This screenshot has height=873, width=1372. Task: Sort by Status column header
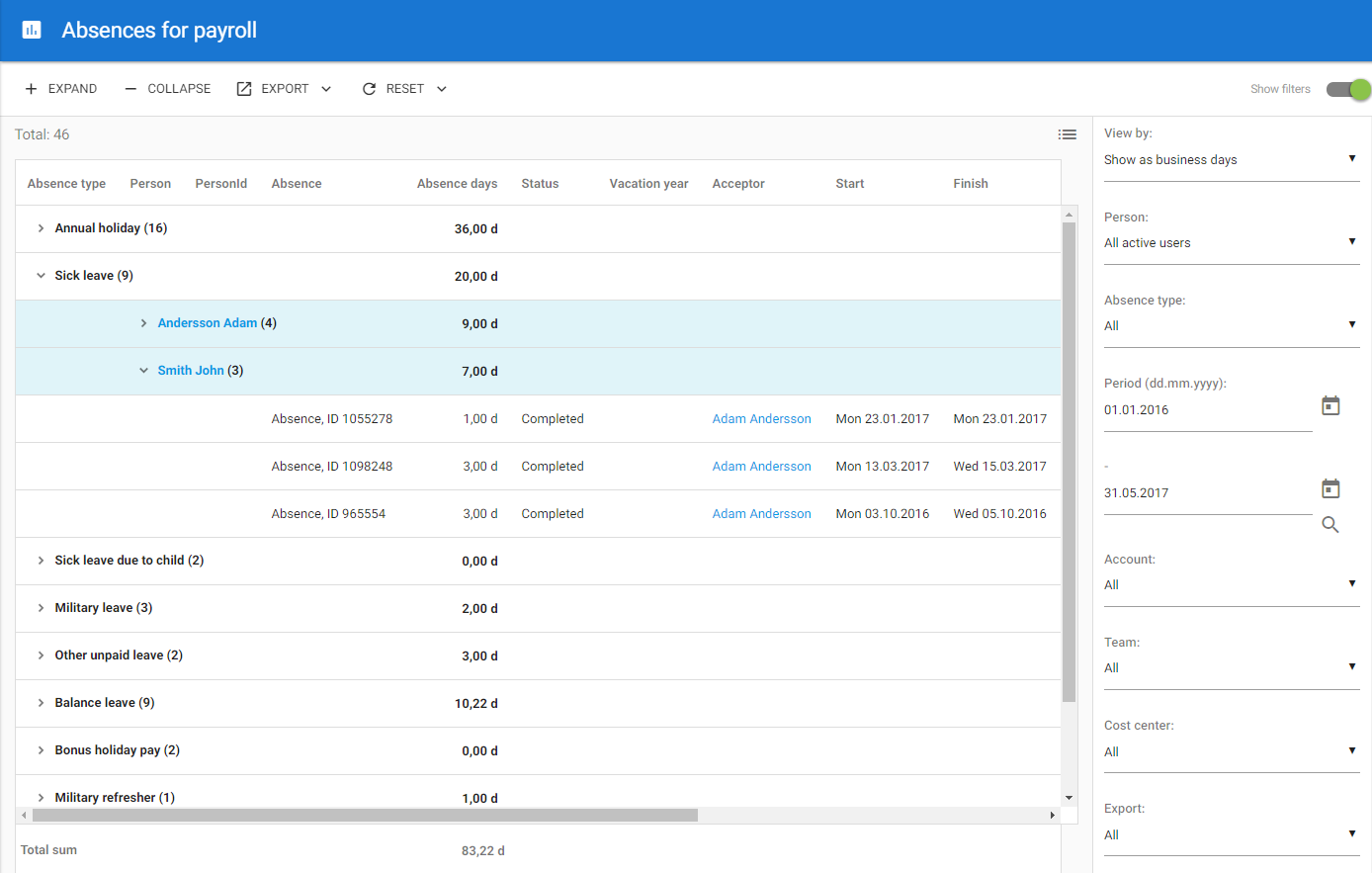[540, 184]
